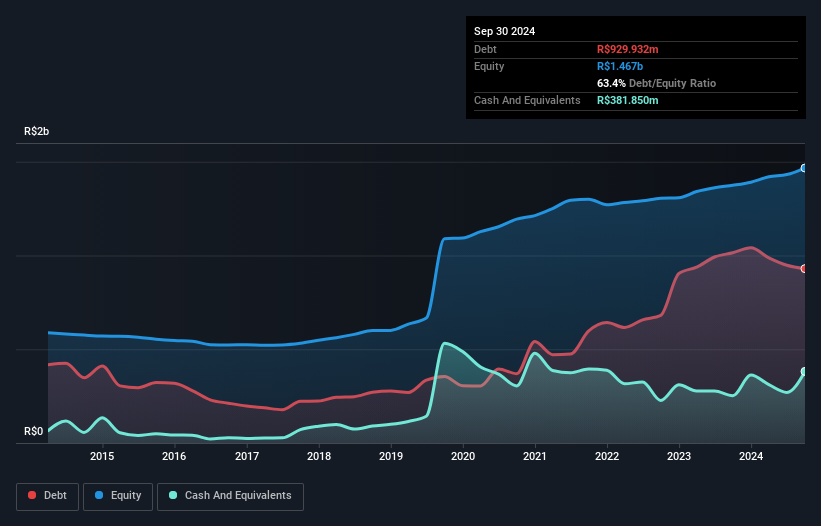Image resolution: width=821 pixels, height=526 pixels.
Task: Click the Debt value R$929.932m
Action: point(628,49)
